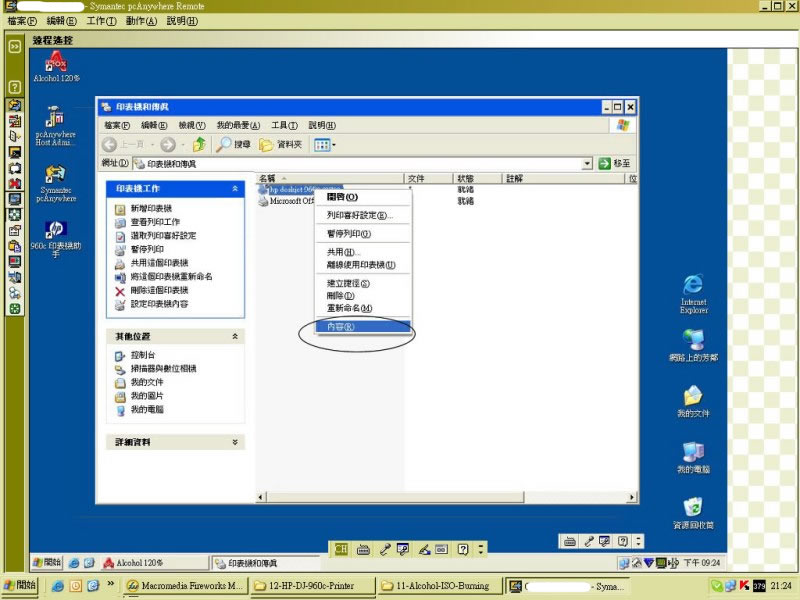Click the remote 開始 Start button
The height and width of the screenshot is (600, 800).
pyautogui.click(x=46, y=562)
